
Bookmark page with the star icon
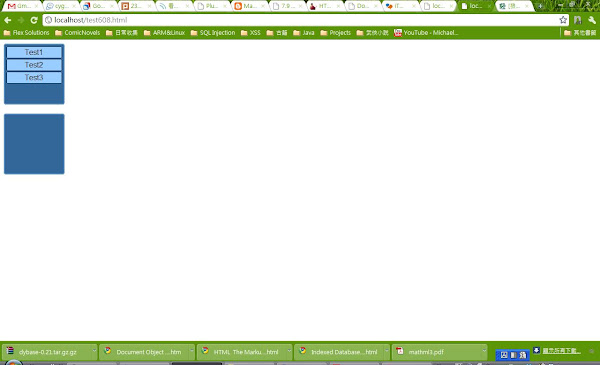pyautogui.click(x=562, y=20)
